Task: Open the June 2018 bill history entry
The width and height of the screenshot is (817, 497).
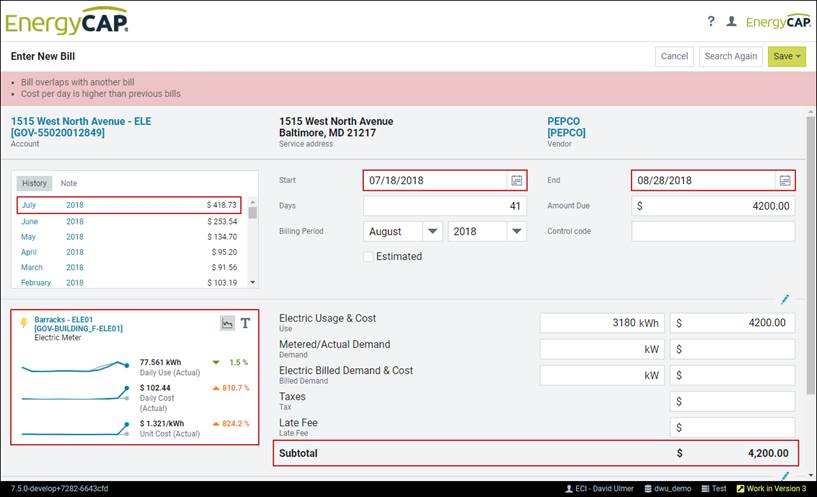Action: pyautogui.click(x=30, y=221)
